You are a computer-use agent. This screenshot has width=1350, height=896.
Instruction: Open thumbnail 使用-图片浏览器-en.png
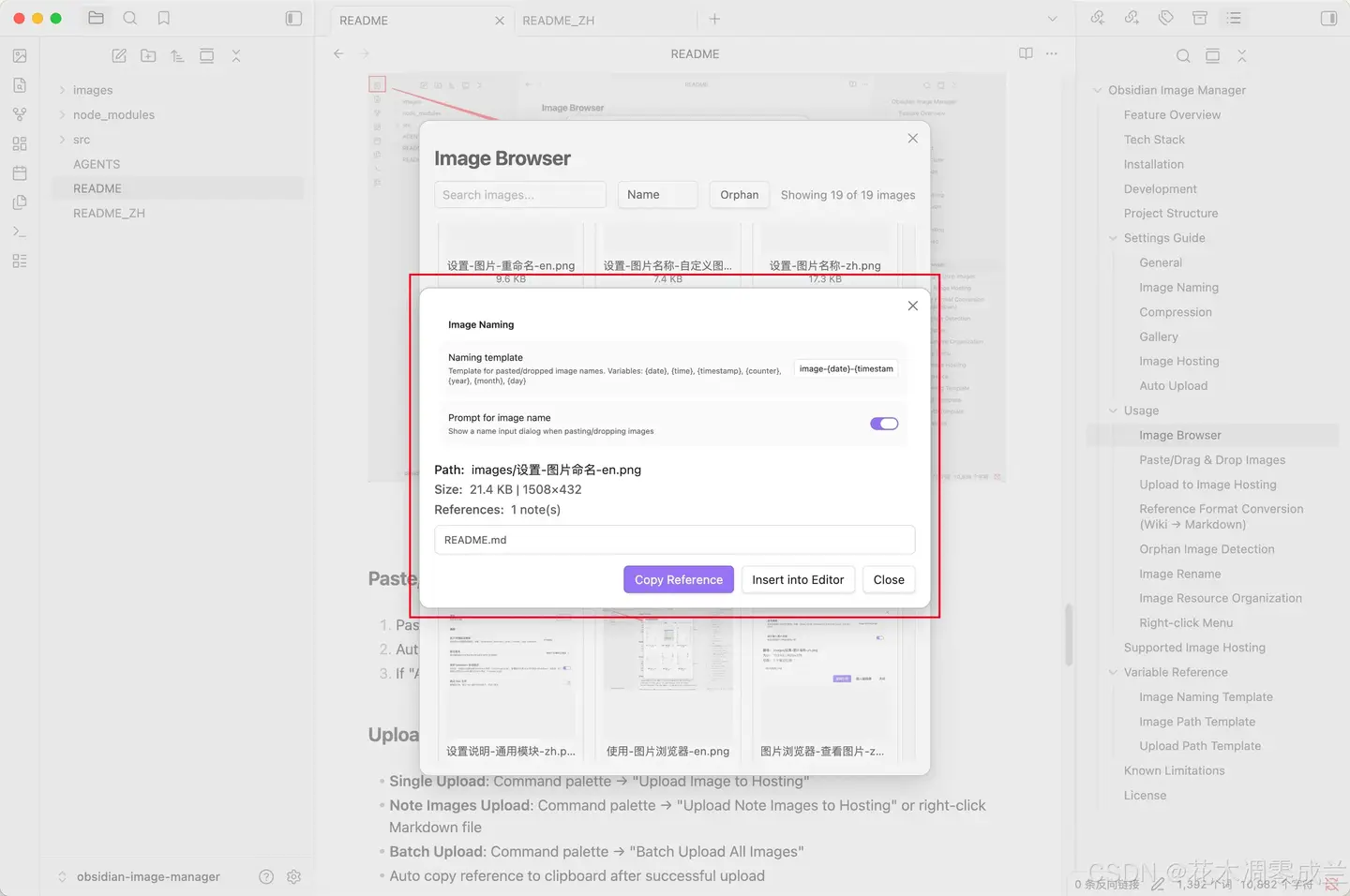667,684
